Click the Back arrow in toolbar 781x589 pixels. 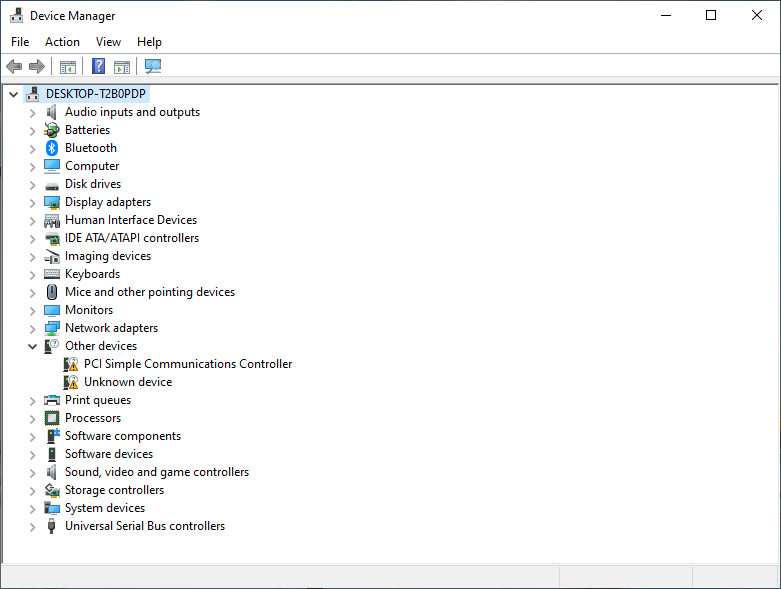[x=14, y=67]
